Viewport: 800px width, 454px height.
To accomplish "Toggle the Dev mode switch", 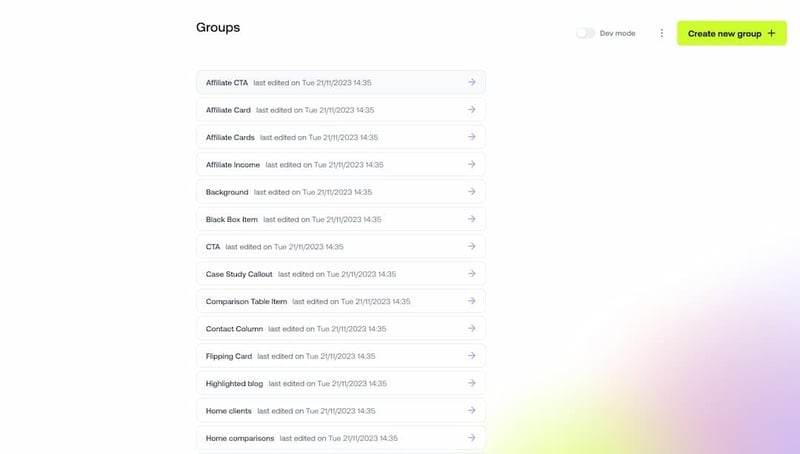I will (x=585, y=33).
